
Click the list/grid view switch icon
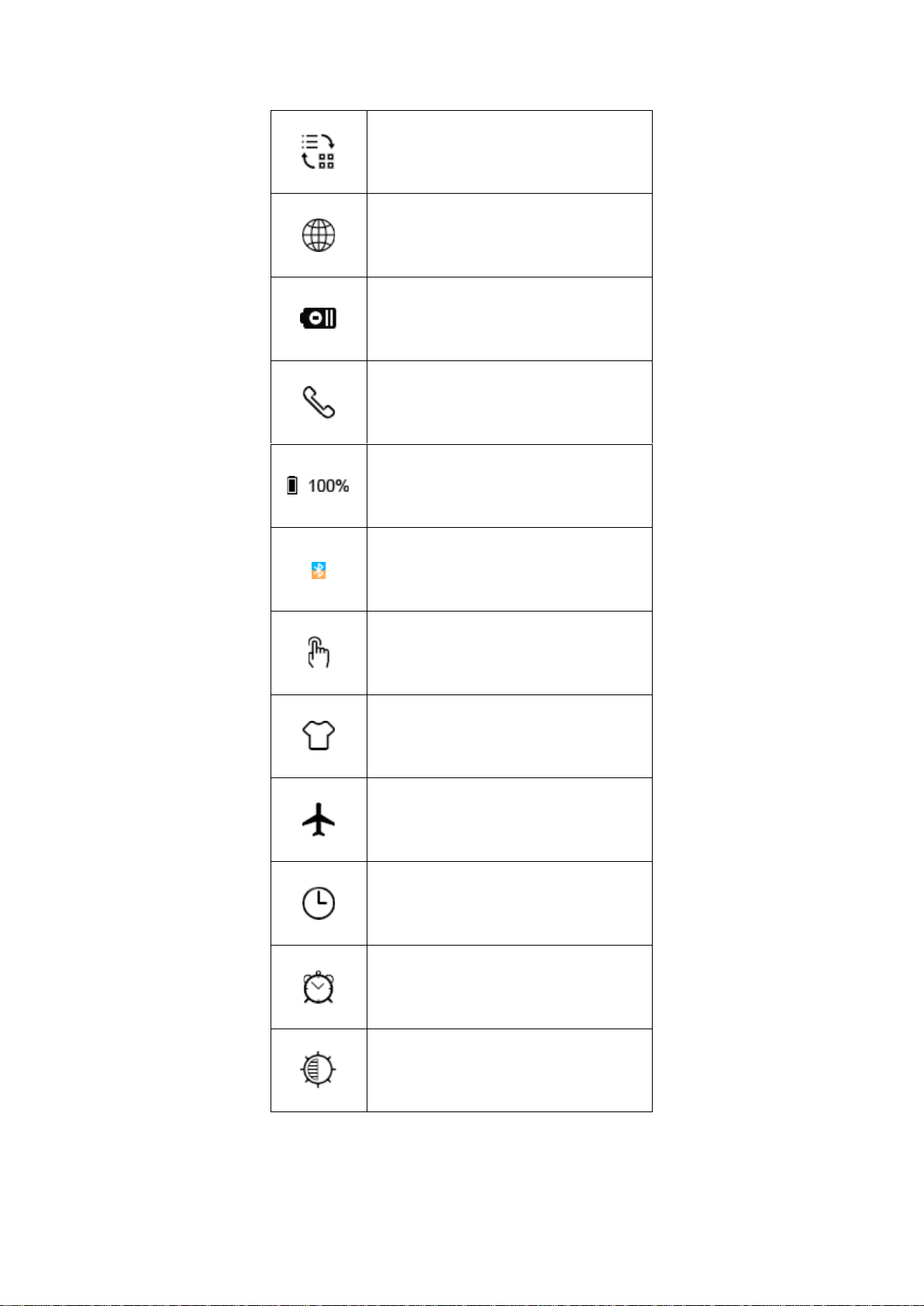[319, 152]
